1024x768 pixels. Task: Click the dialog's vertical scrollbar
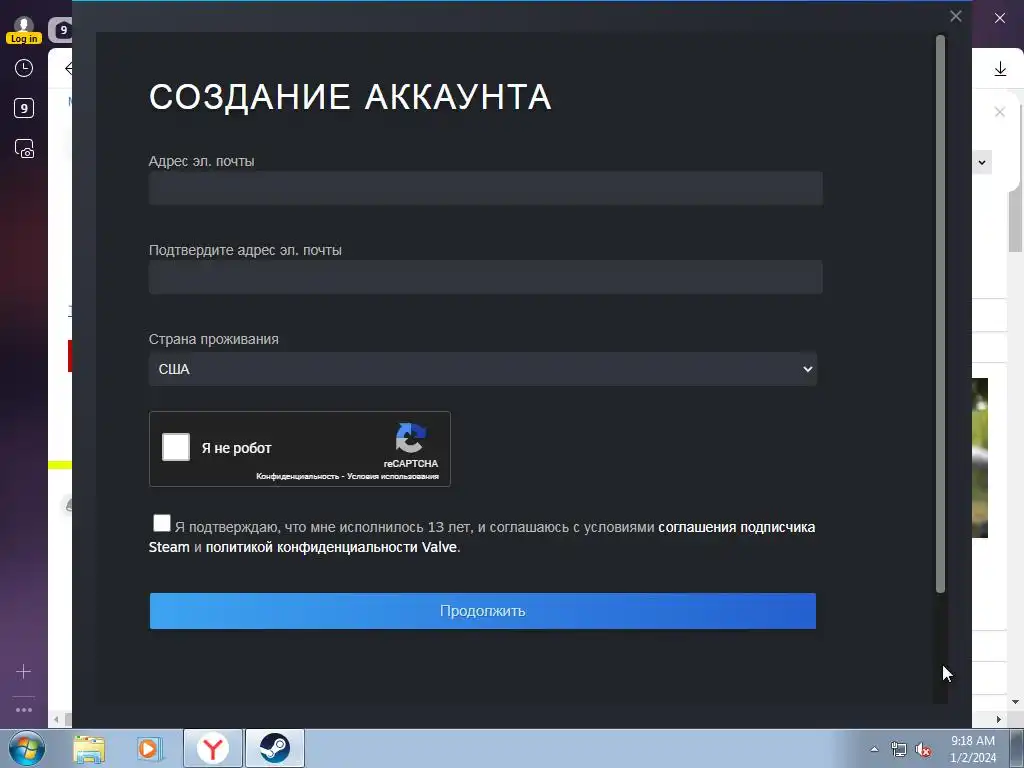click(940, 313)
